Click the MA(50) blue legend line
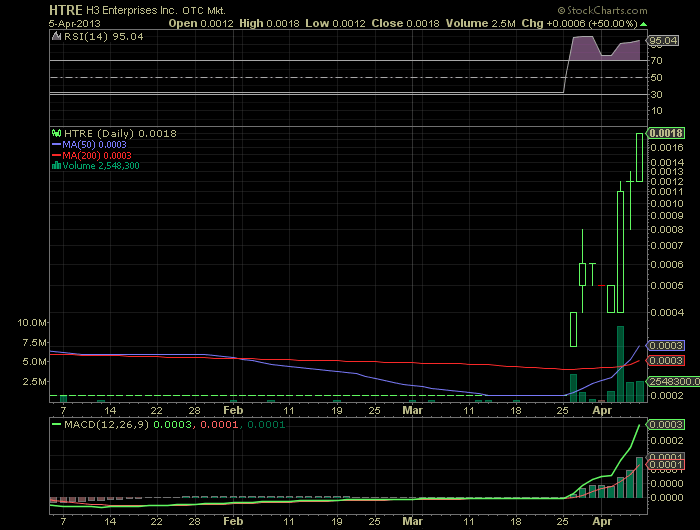The image size is (700, 530). tap(56, 144)
